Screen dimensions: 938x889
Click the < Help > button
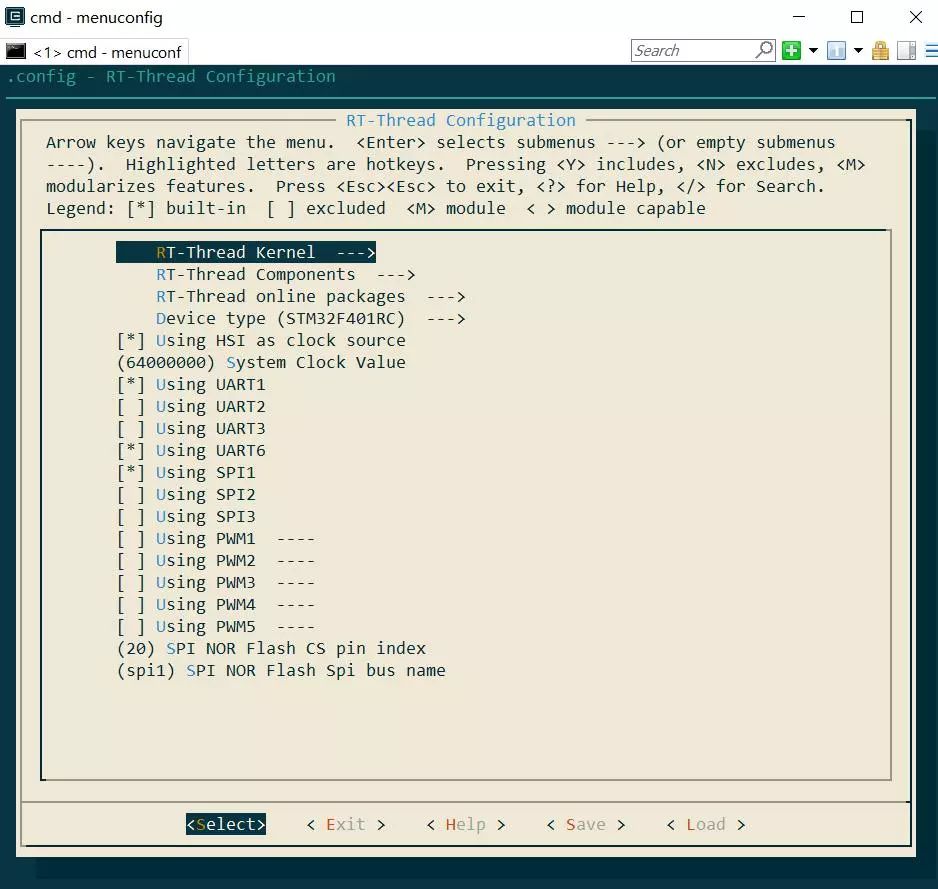pyautogui.click(x=465, y=824)
